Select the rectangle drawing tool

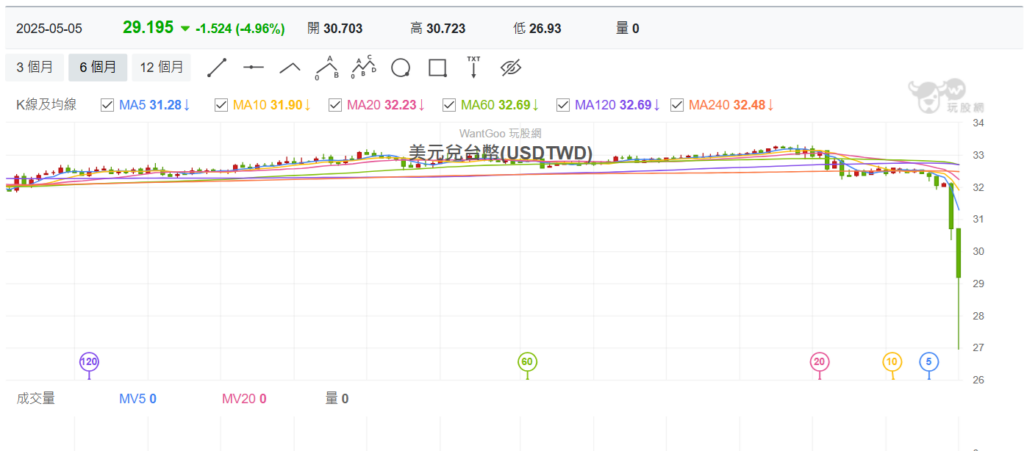click(438, 68)
